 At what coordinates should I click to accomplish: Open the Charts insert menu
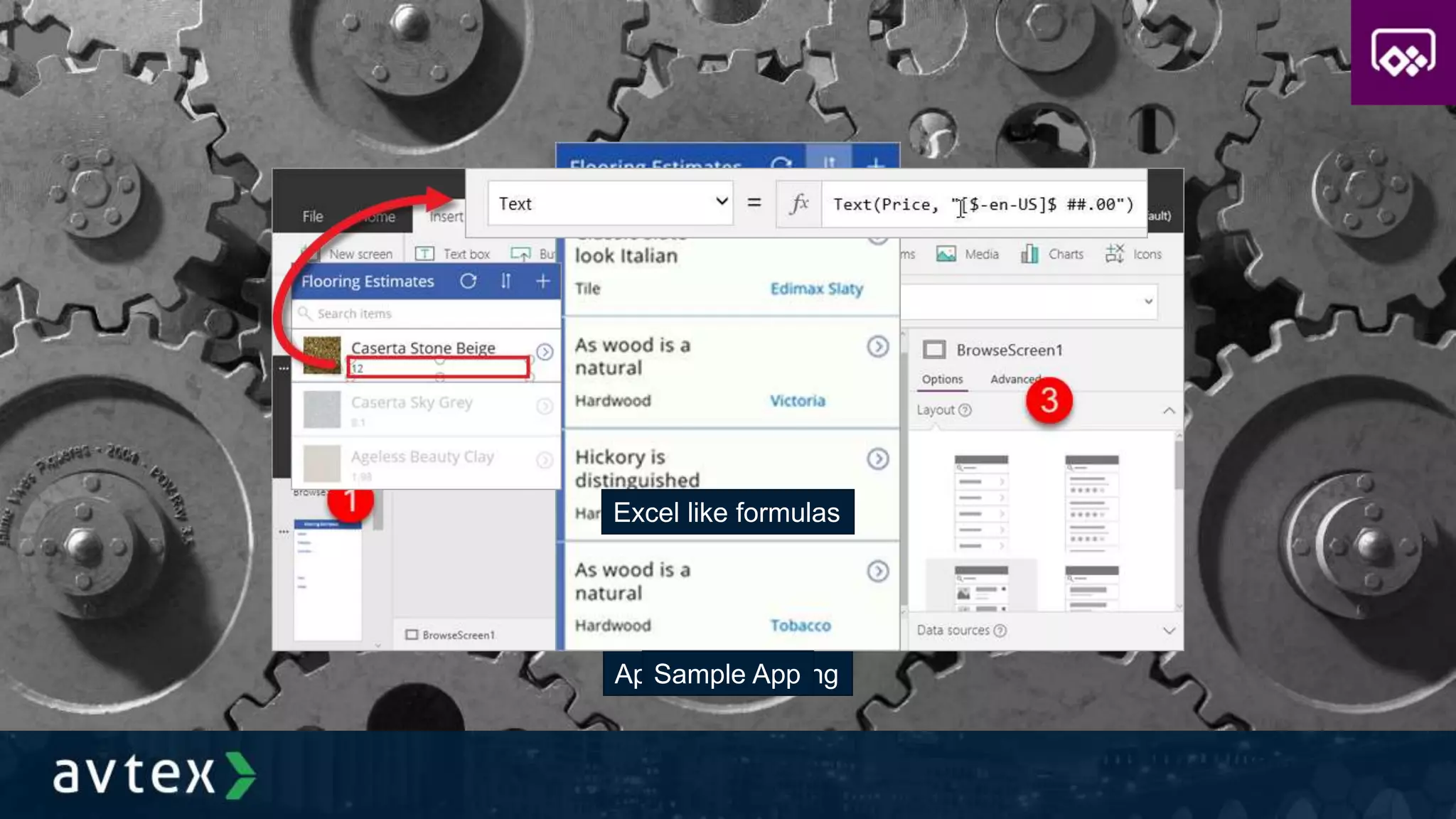(x=1053, y=254)
